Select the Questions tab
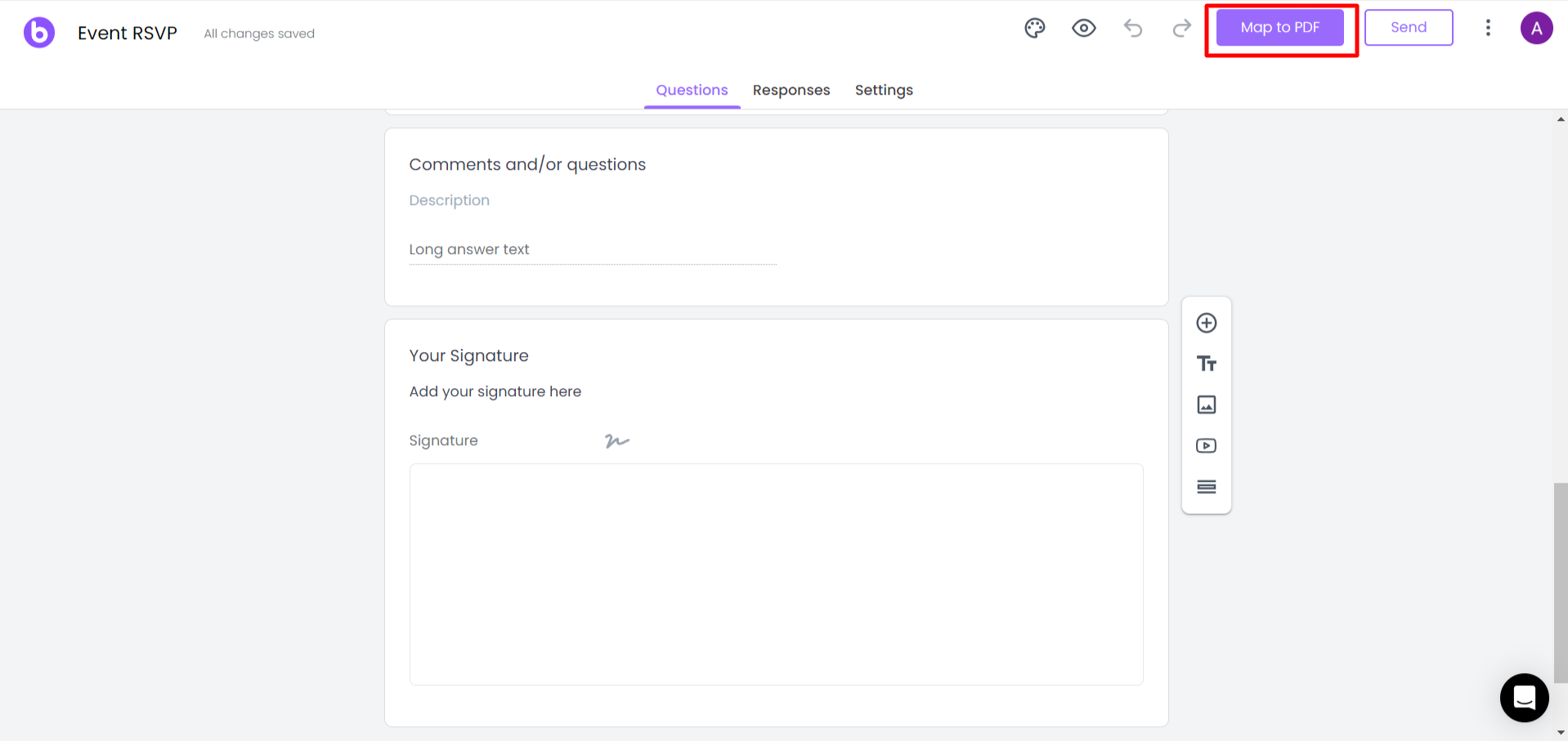This screenshot has height=741, width=1568. click(692, 90)
